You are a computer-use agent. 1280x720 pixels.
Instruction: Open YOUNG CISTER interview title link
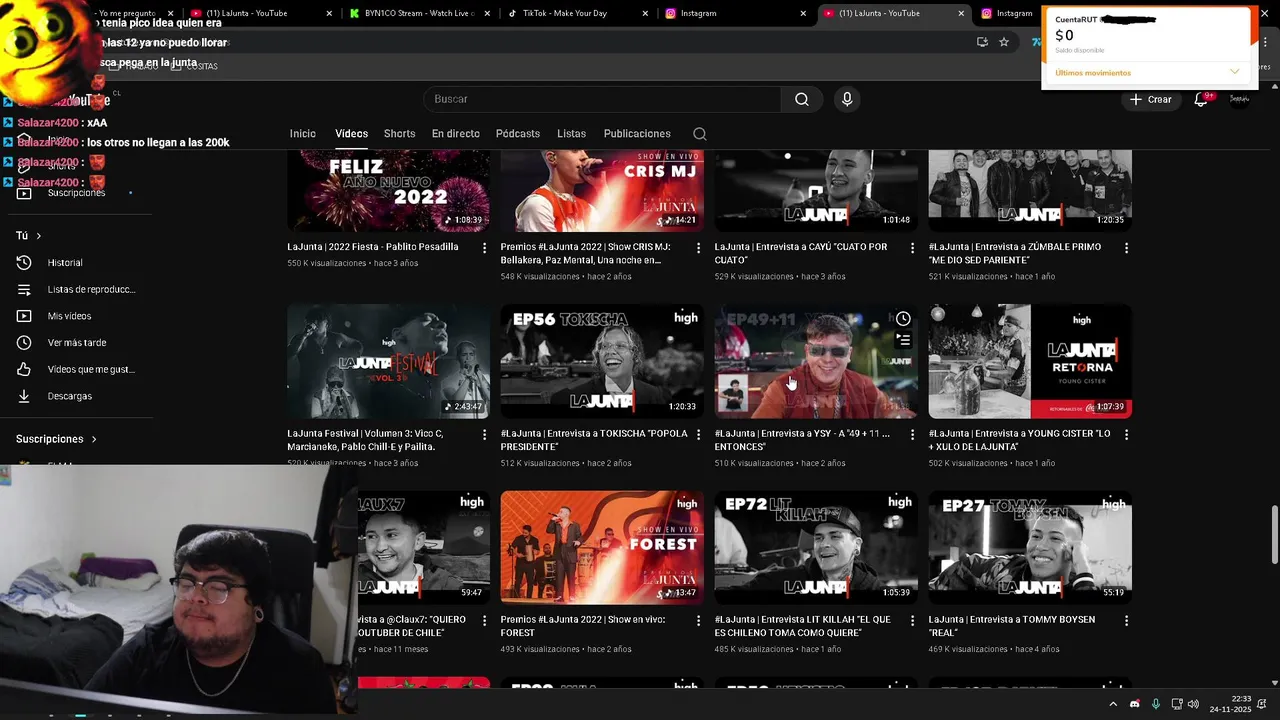coord(1019,440)
